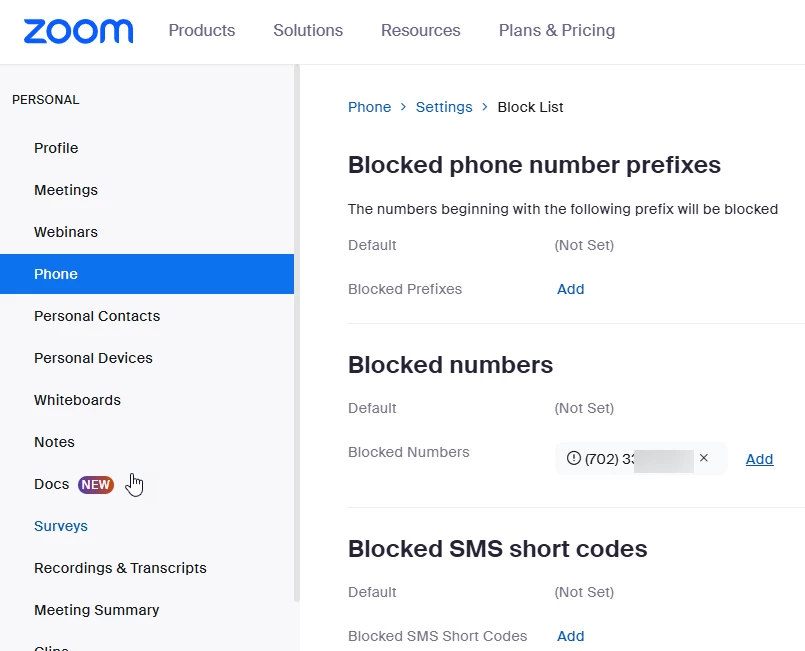This screenshot has width=805, height=651.
Task: Click the sidebar vertical scrollbar
Action: click(296, 330)
